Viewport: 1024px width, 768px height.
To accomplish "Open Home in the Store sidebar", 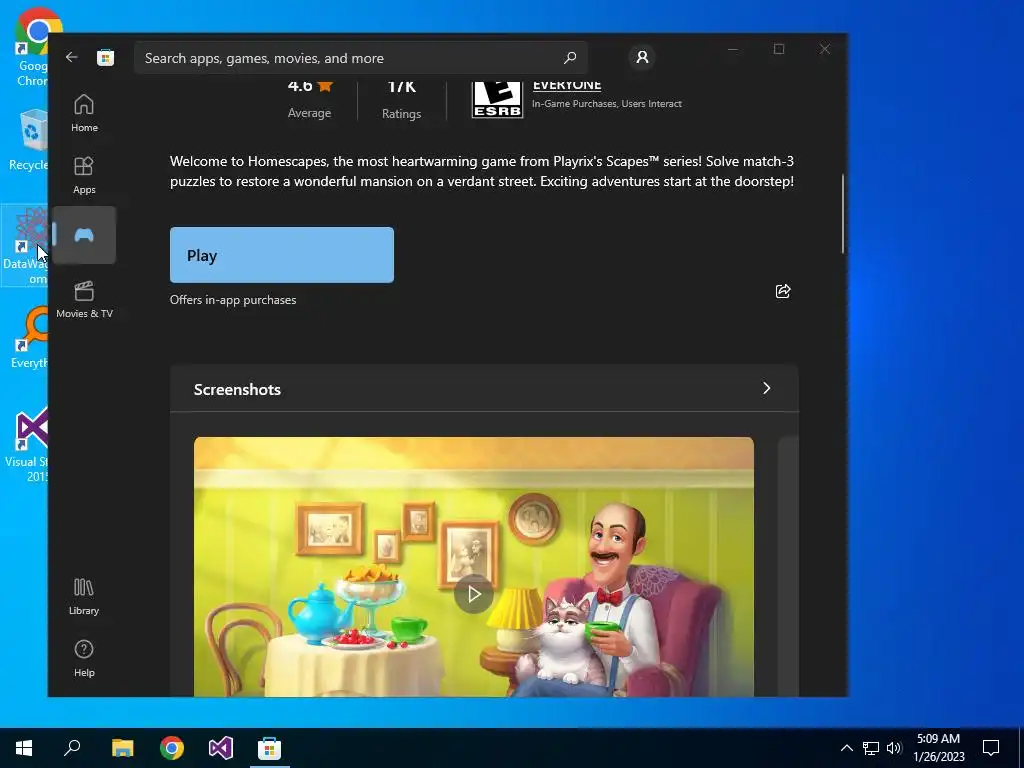I will (x=84, y=113).
